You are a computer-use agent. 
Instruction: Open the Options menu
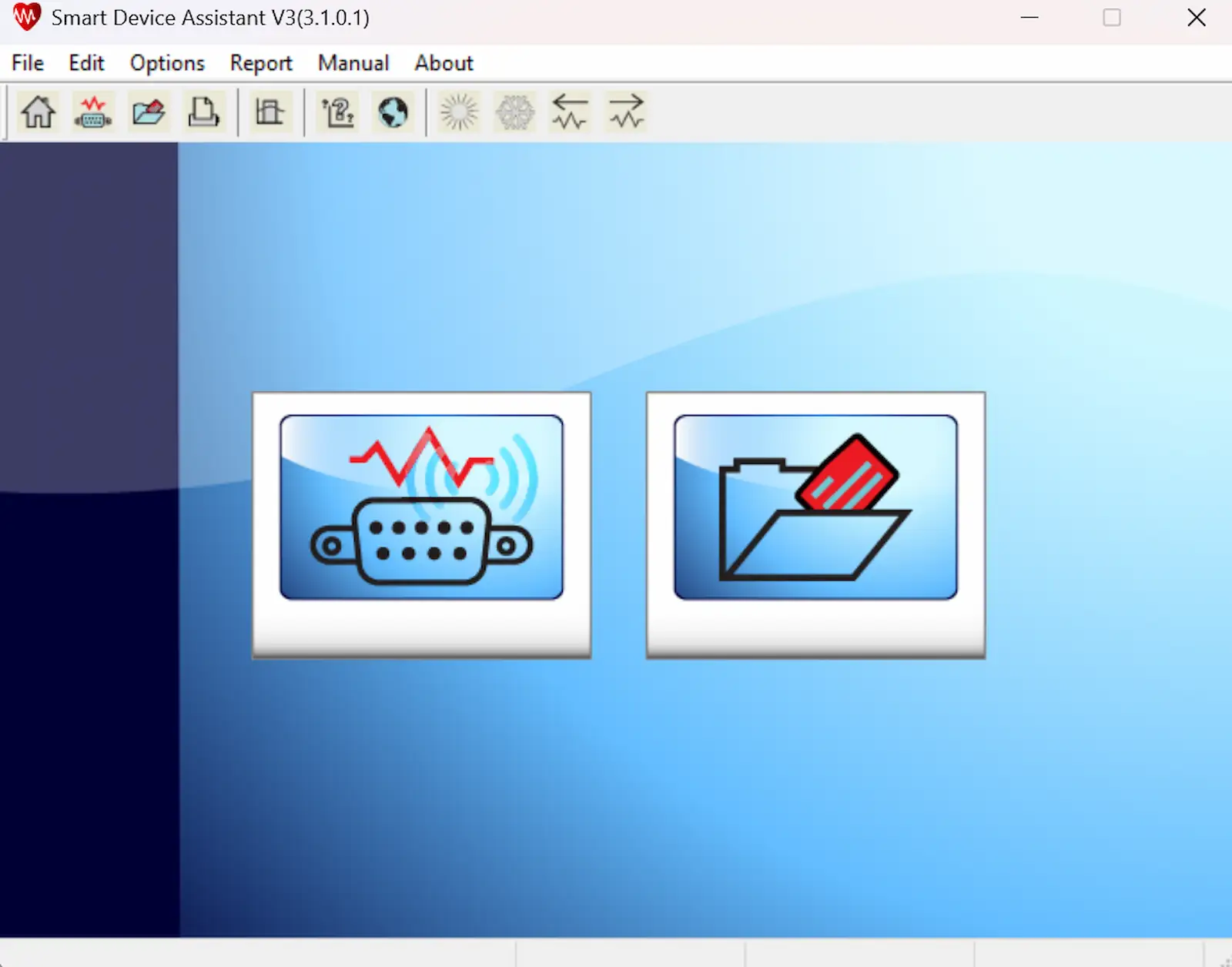click(x=166, y=63)
